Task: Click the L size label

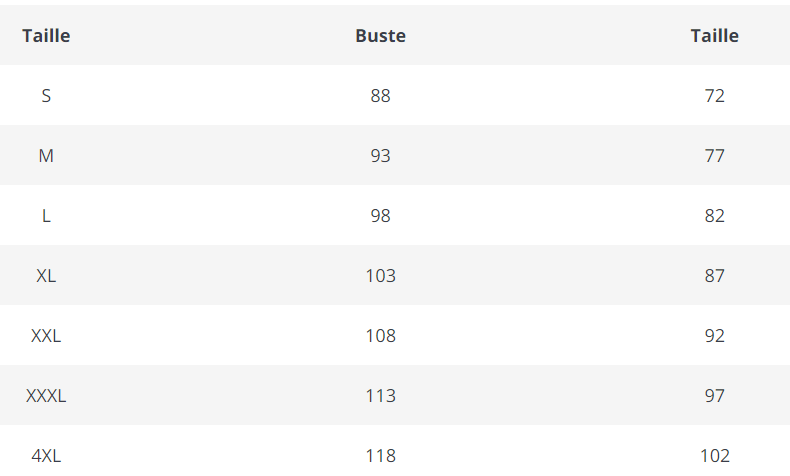Action: 46,216
